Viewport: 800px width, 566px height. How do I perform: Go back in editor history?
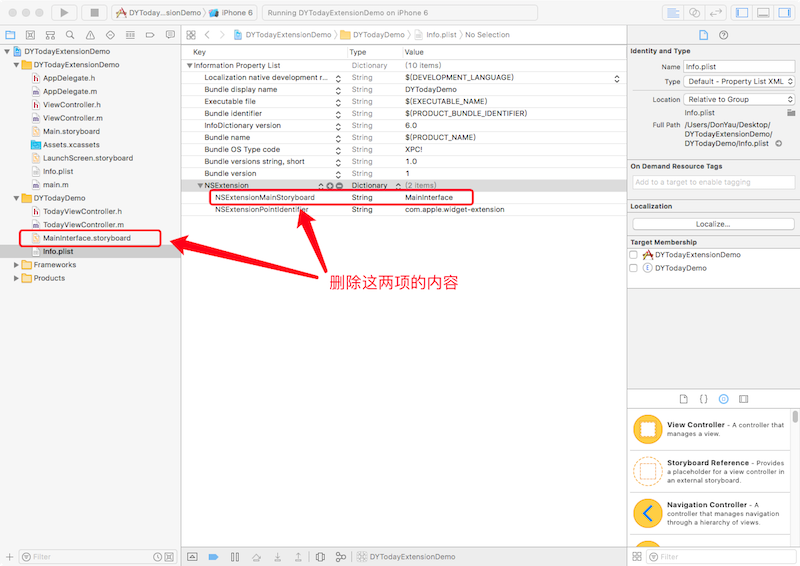(207, 35)
